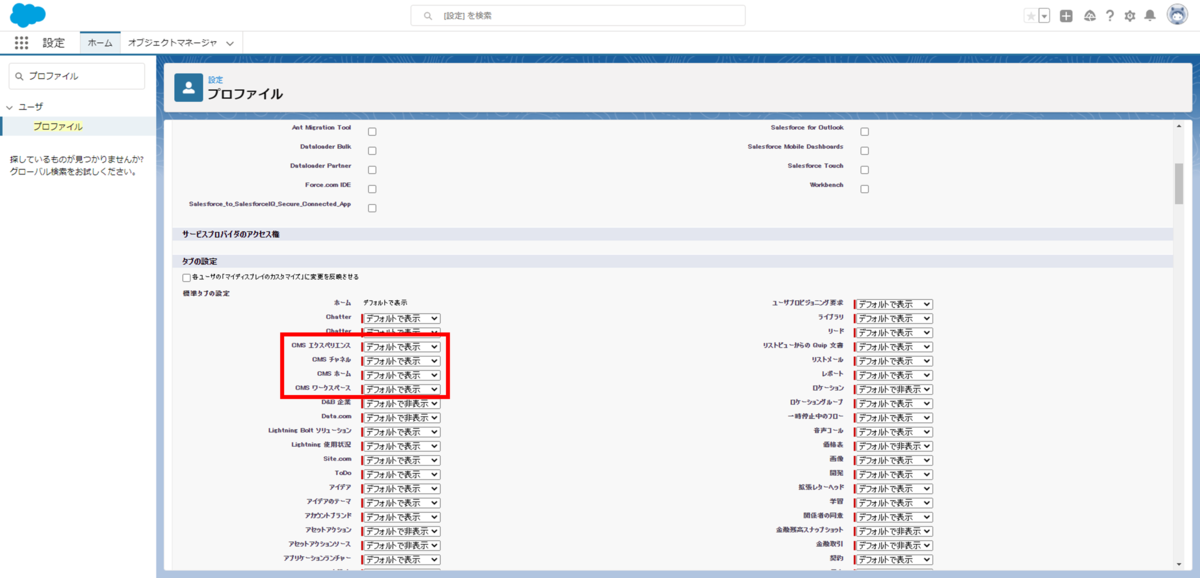Click the 設定 breadcrumb link
The width and height of the screenshot is (1200, 578).
click(215, 80)
